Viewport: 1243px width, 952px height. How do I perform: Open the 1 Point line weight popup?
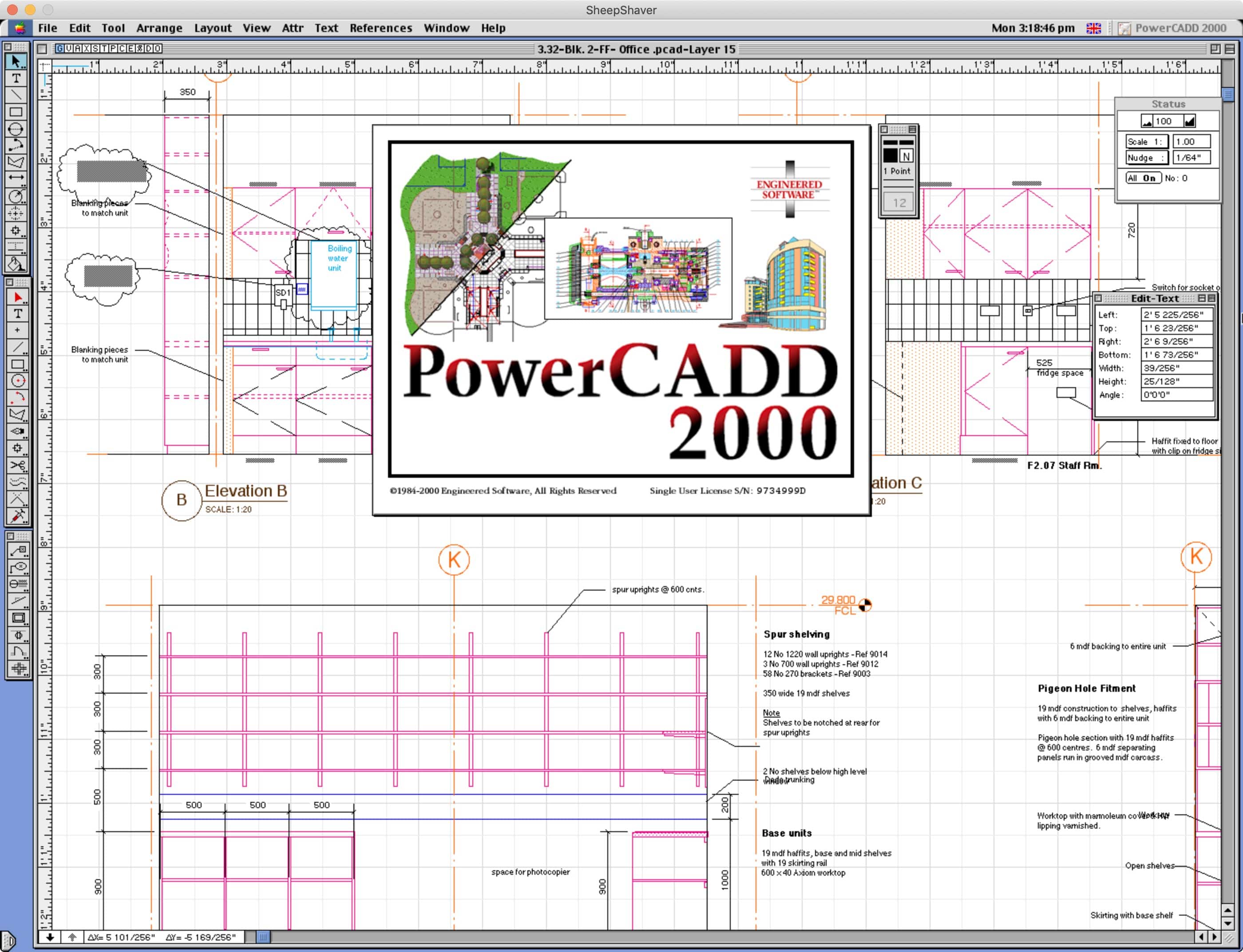tap(898, 171)
